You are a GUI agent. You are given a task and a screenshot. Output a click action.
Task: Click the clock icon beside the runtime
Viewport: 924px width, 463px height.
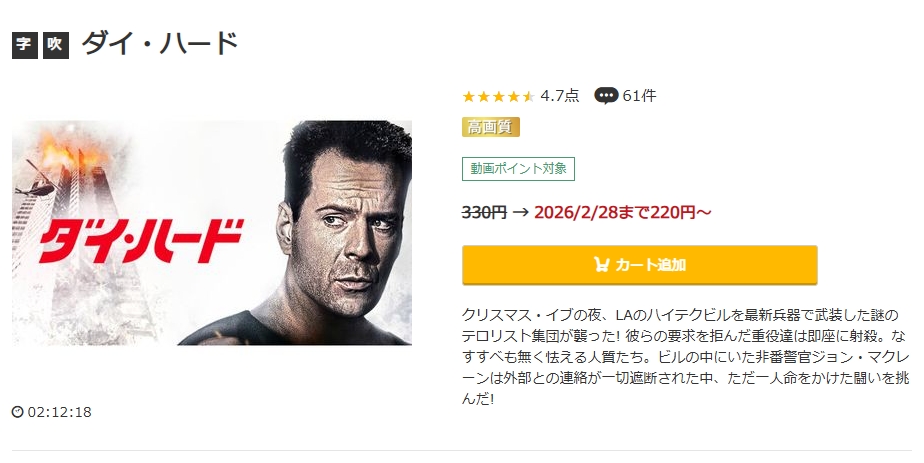[x=17, y=412]
